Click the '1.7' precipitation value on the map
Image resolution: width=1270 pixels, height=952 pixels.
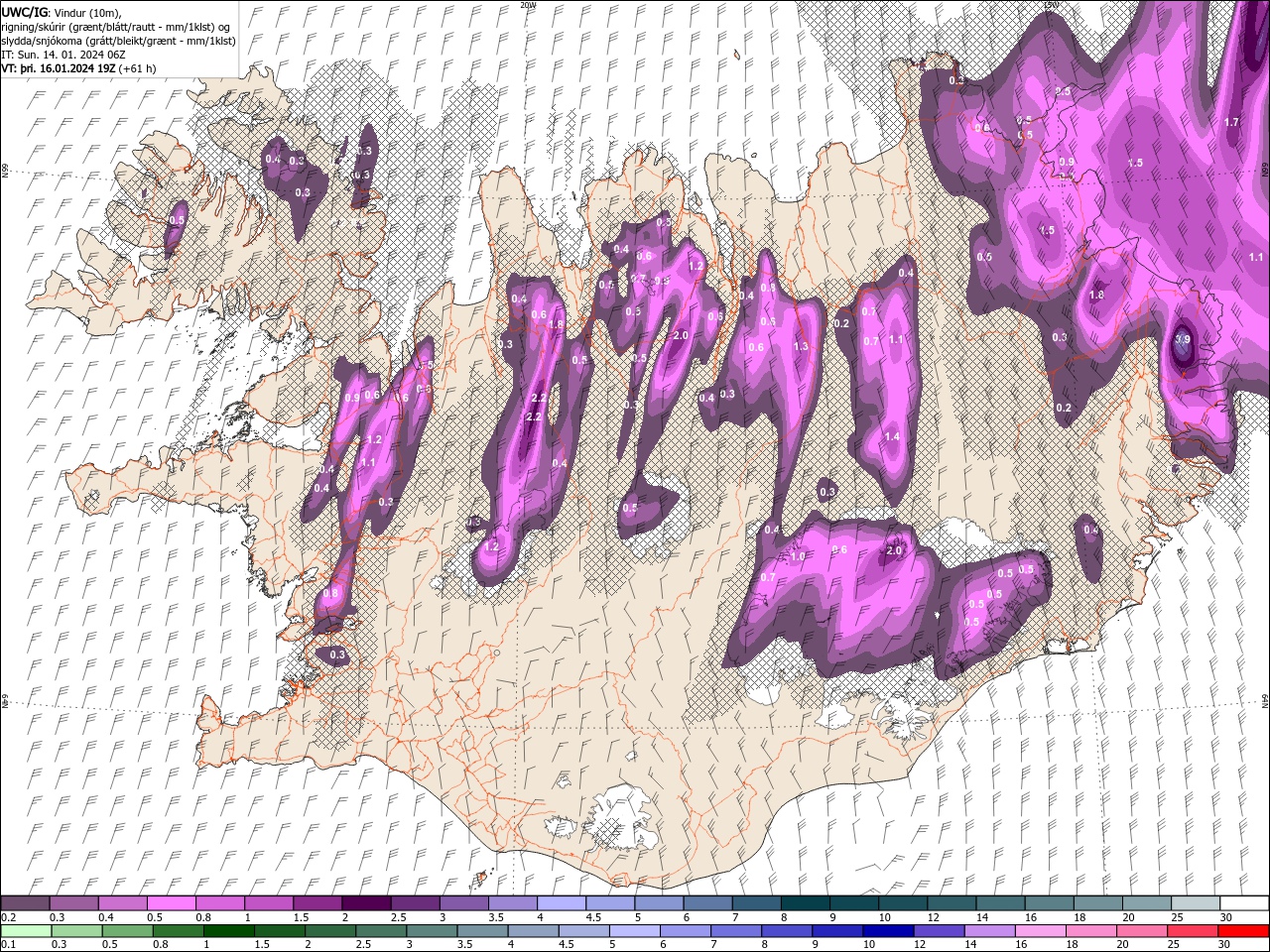click(1231, 122)
